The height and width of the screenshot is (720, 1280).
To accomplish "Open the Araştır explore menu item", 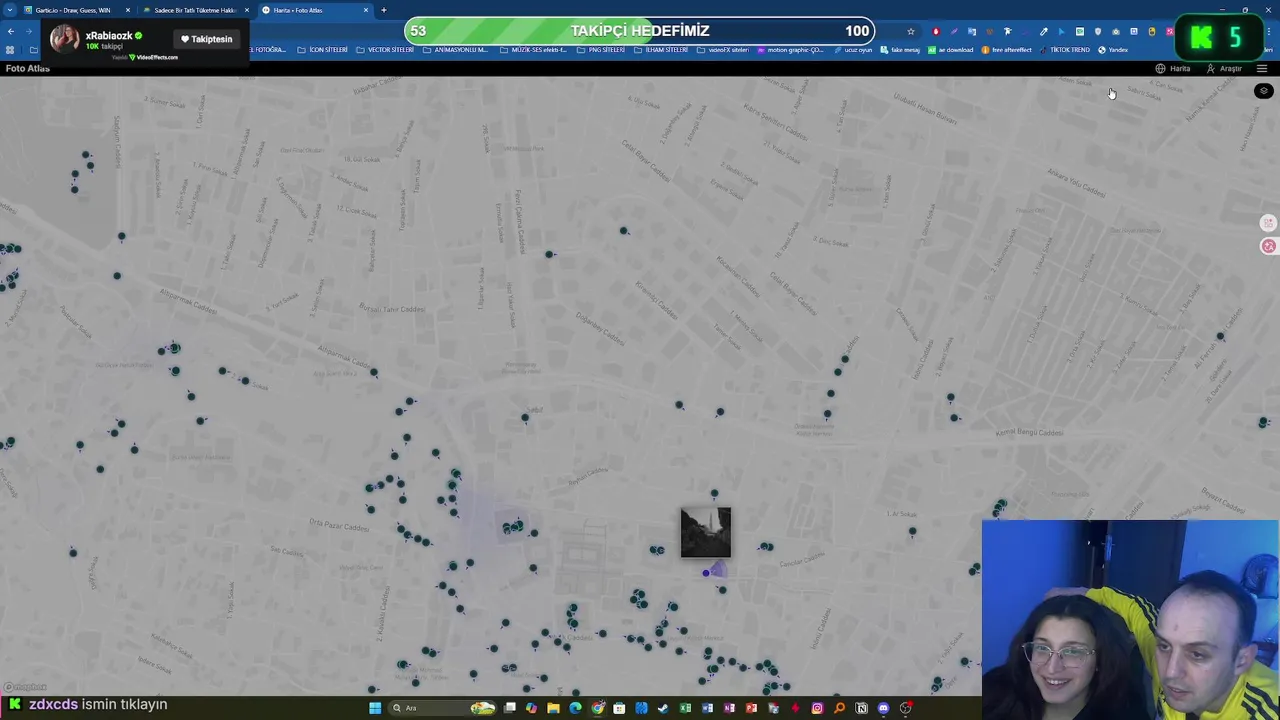I will pos(1224,69).
